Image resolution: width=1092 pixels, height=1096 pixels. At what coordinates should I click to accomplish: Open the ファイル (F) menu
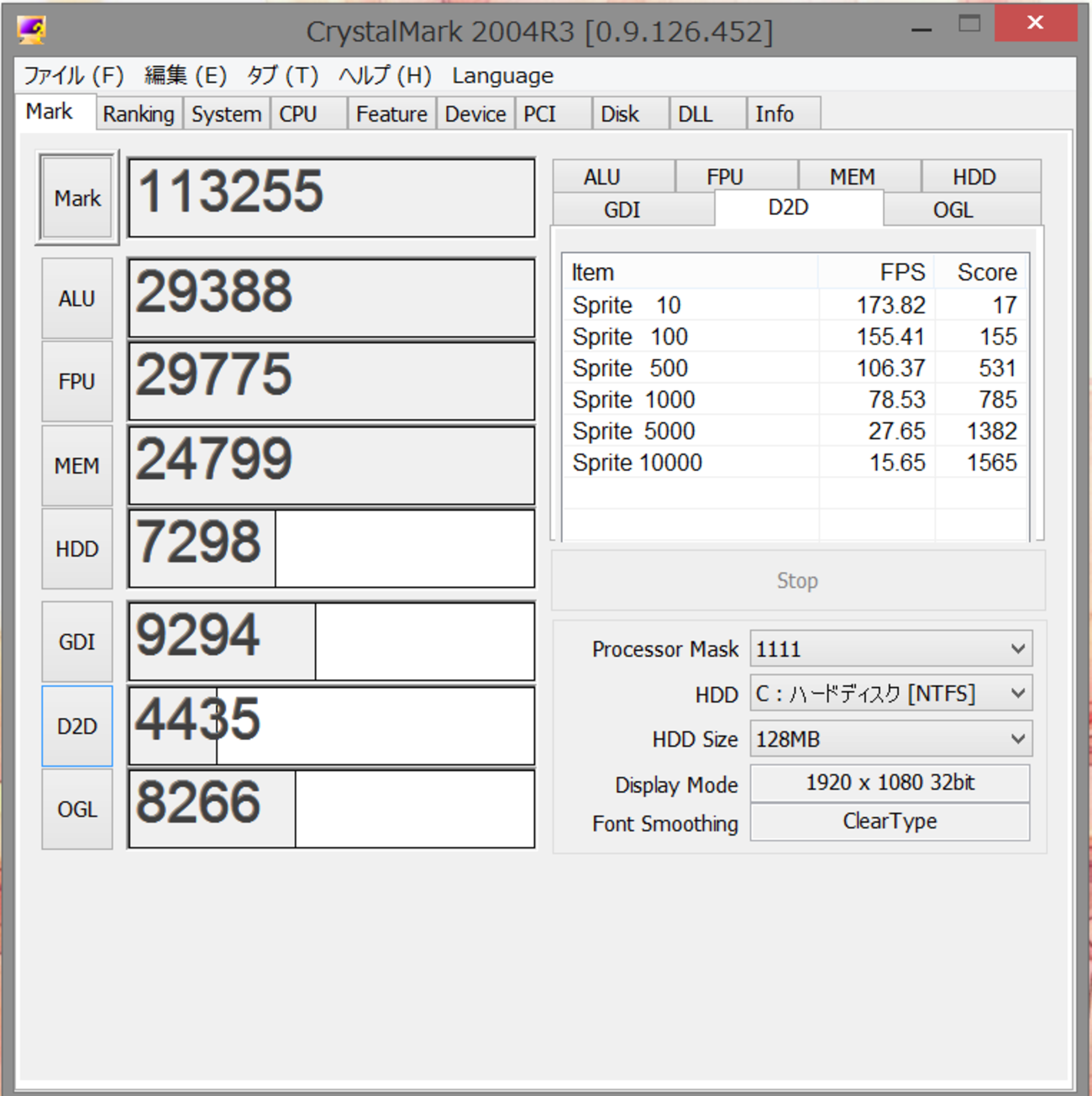pyautogui.click(x=73, y=76)
